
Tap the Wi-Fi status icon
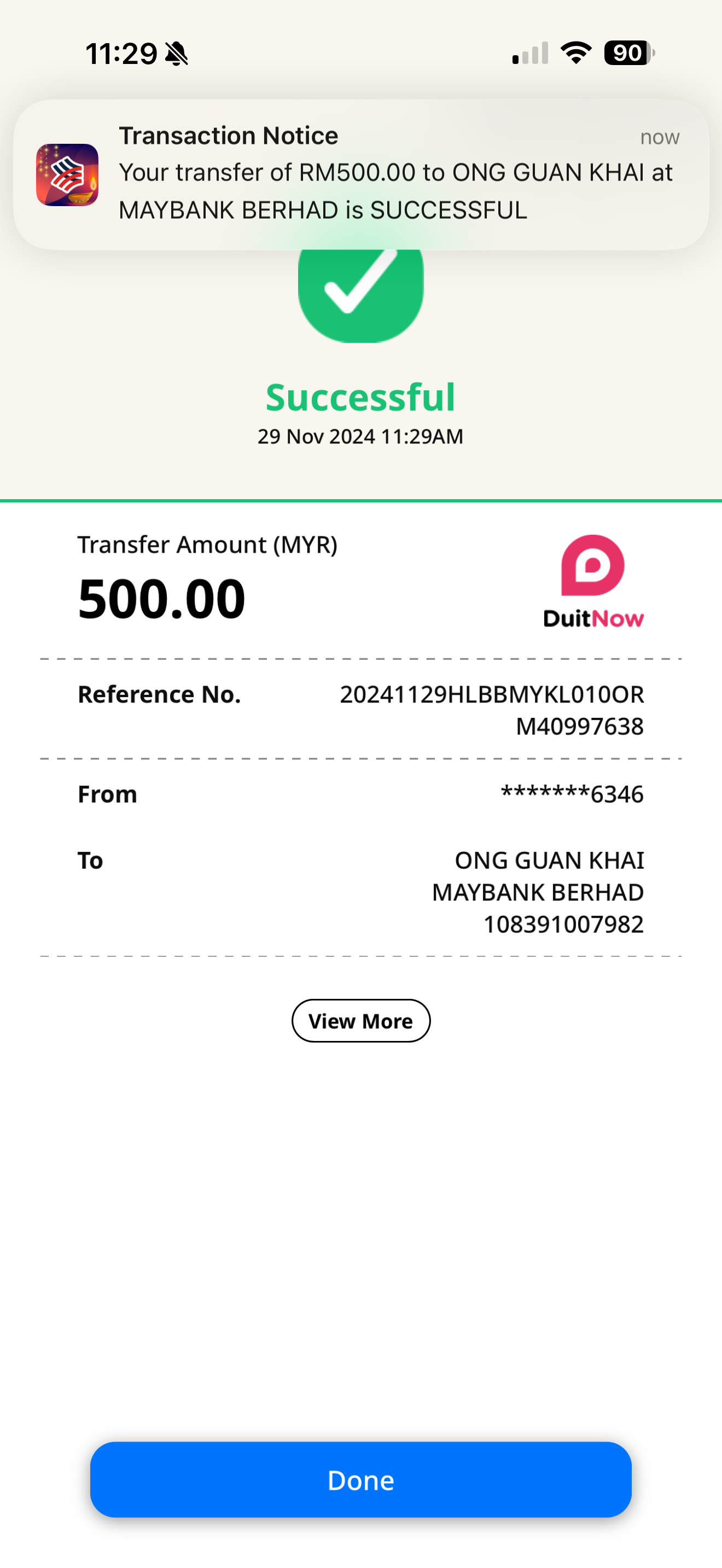(575, 53)
